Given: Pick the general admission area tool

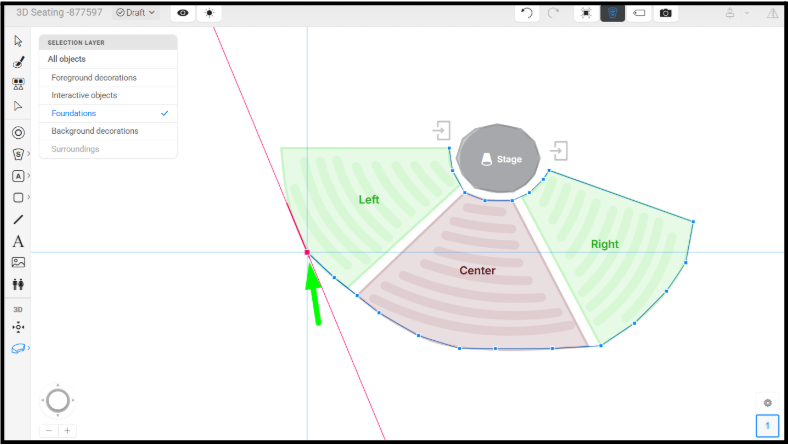Looking at the screenshot, I should pos(18,176).
